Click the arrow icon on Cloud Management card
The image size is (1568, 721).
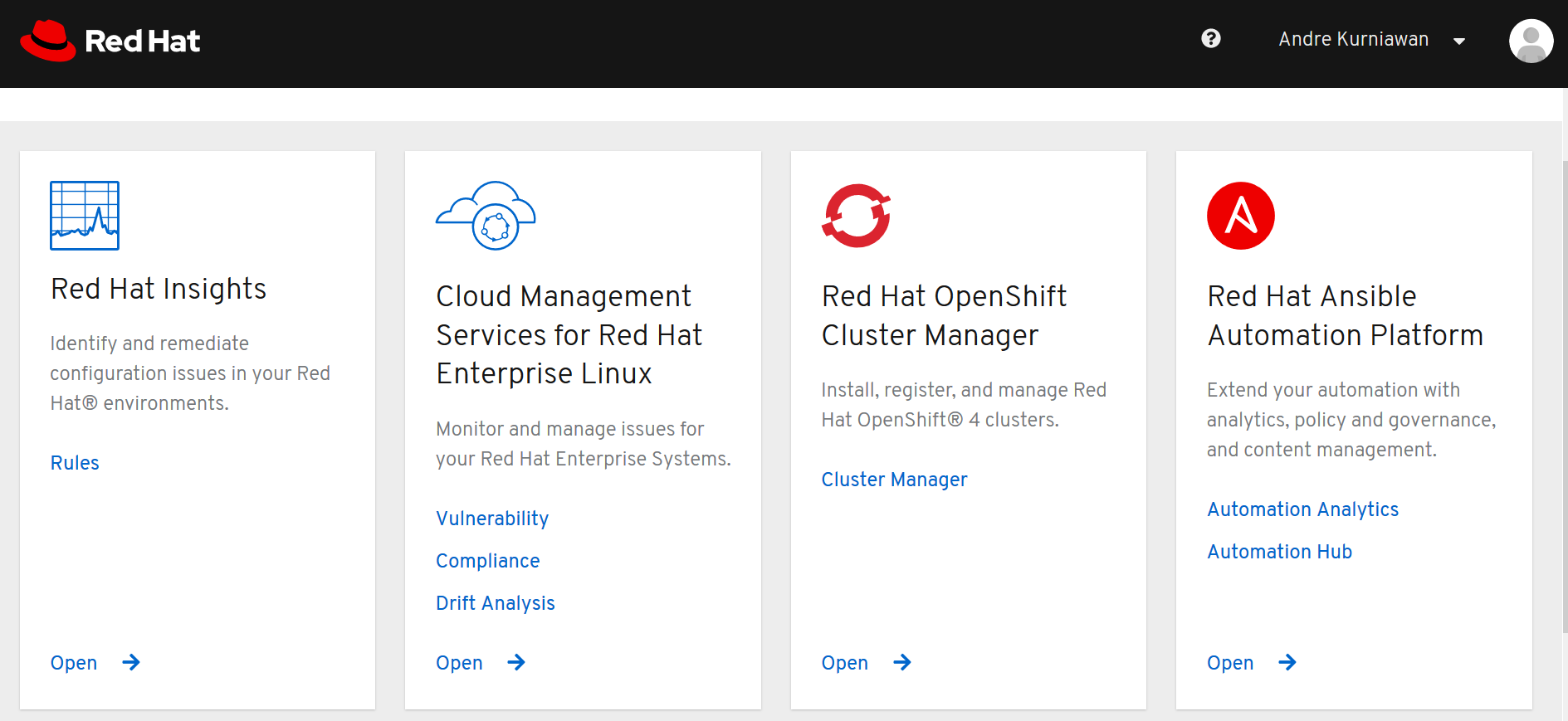coord(516,662)
